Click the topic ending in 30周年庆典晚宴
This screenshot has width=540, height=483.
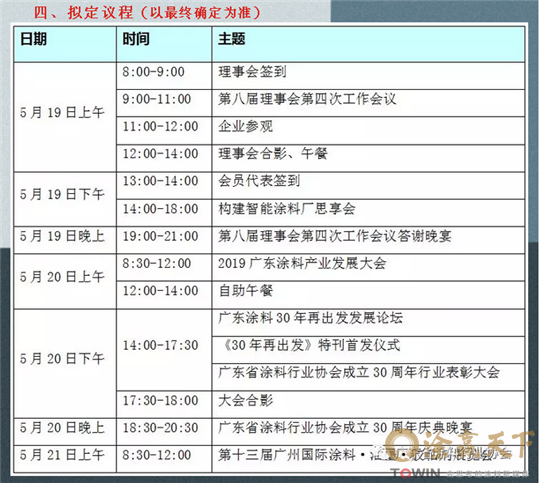pyautogui.click(x=345, y=428)
